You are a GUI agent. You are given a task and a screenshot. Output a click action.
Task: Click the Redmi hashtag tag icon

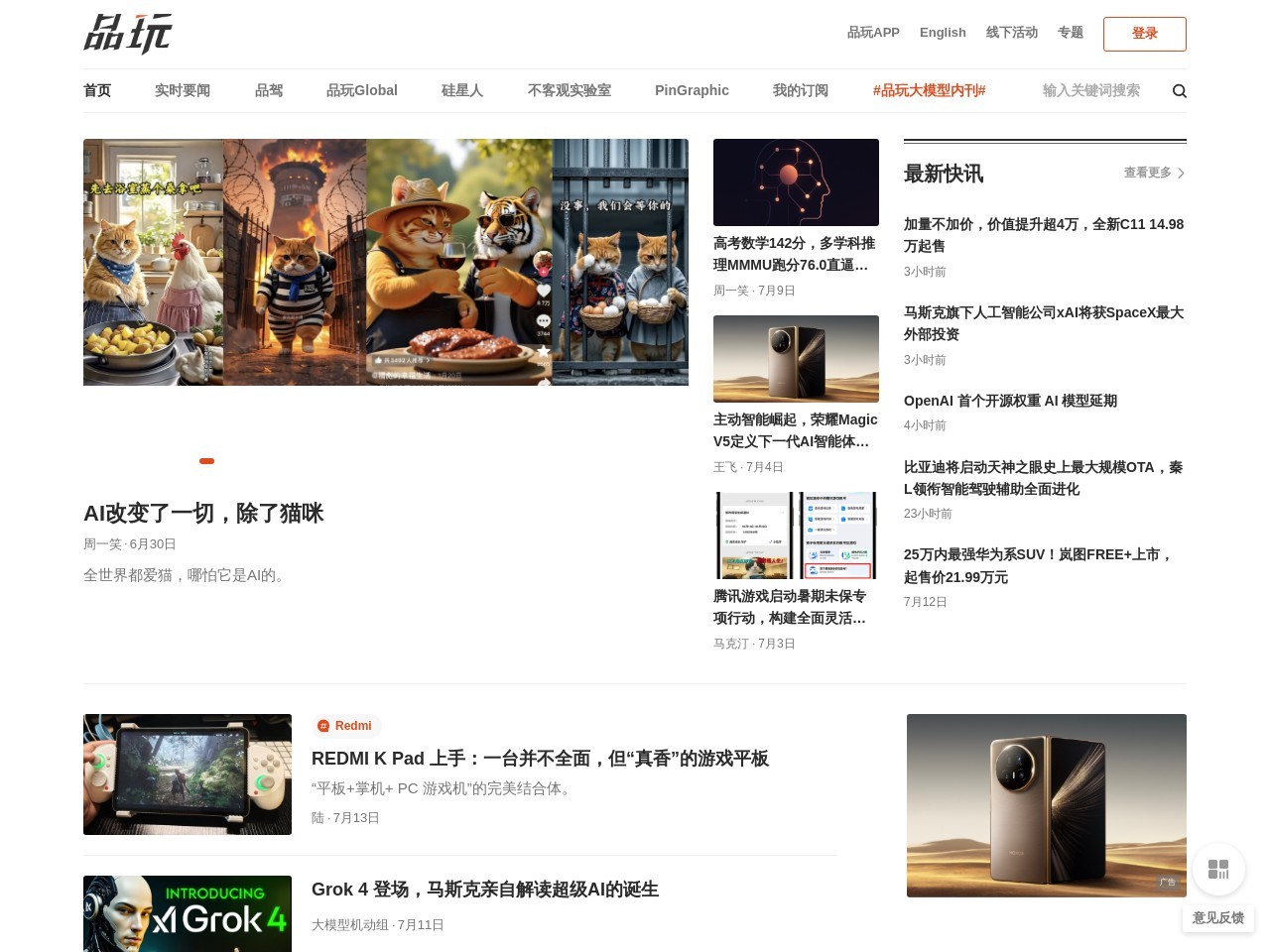point(323,726)
